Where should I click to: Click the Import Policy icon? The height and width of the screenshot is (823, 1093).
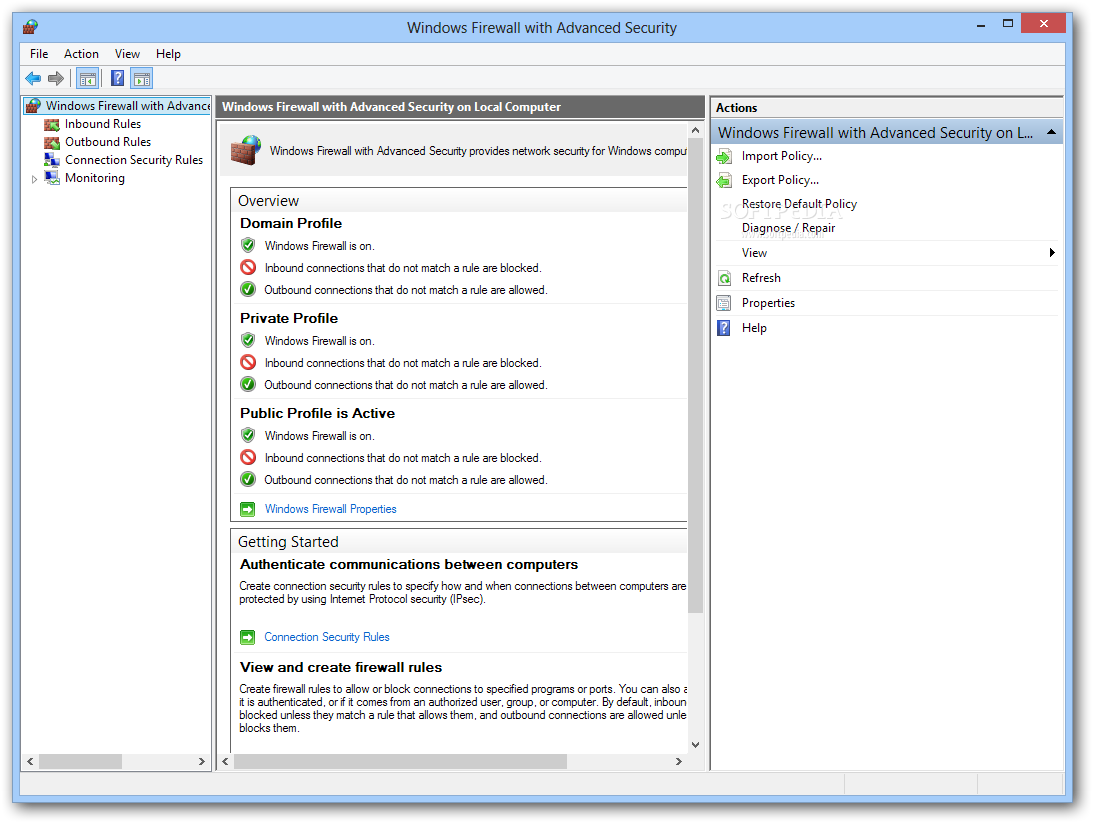[724, 157]
